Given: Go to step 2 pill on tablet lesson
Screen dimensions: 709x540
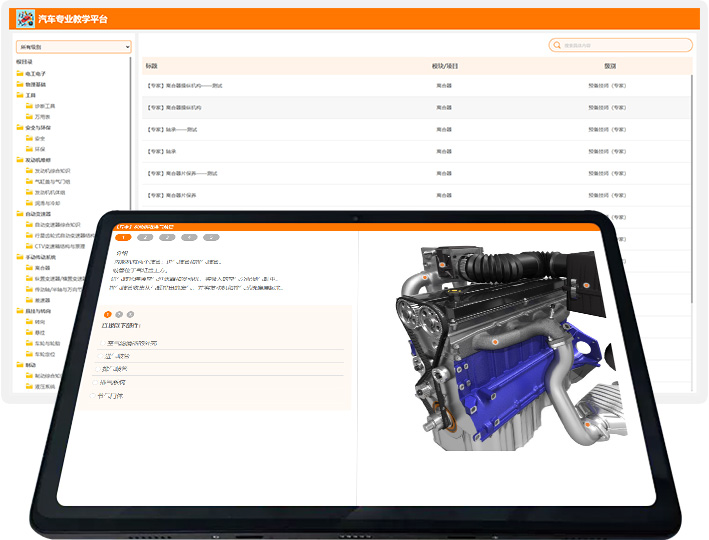Looking at the screenshot, I should tap(145, 237).
